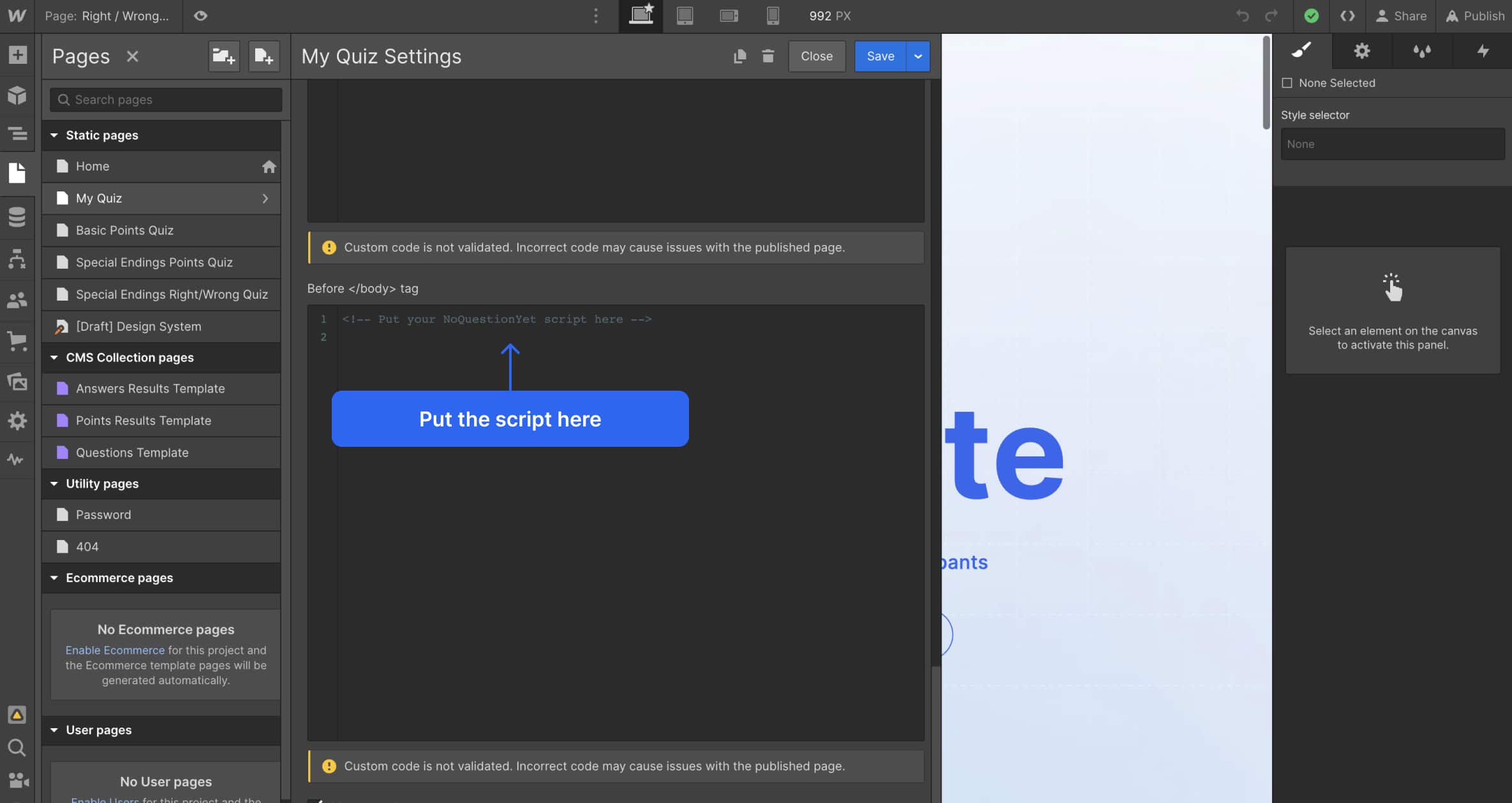The height and width of the screenshot is (803, 1512).
Task: Collapse the Ecommerce pages section
Action: pos(54,578)
